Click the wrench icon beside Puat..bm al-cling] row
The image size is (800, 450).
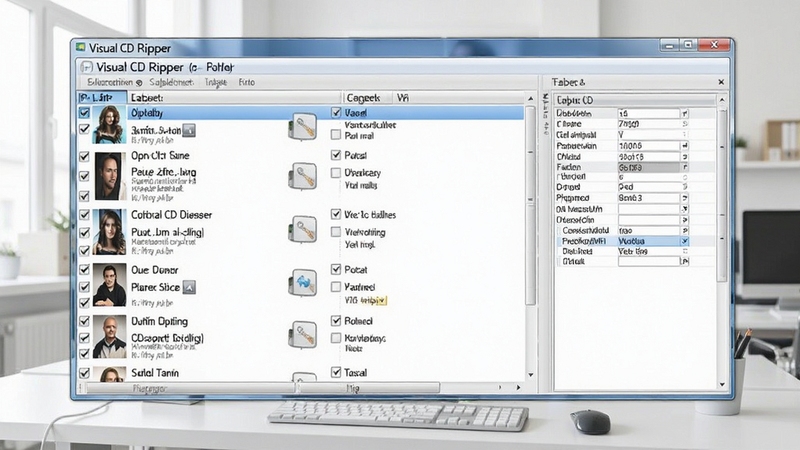click(x=303, y=229)
